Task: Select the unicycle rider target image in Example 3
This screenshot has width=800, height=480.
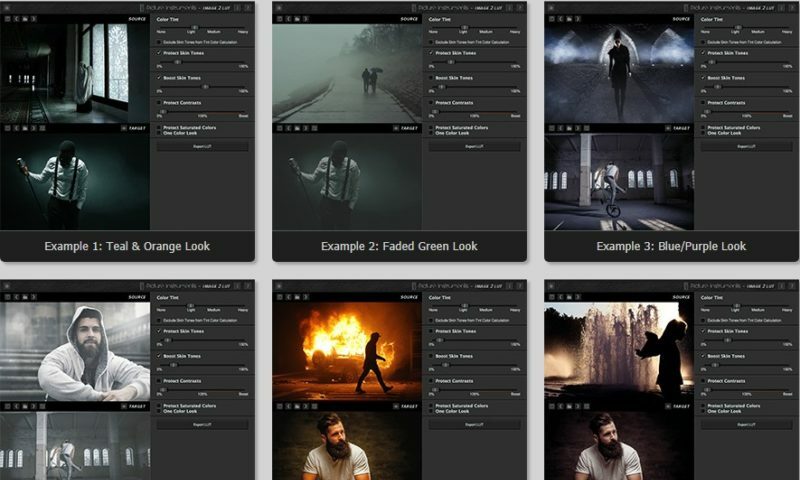Action: pyautogui.click(x=619, y=182)
